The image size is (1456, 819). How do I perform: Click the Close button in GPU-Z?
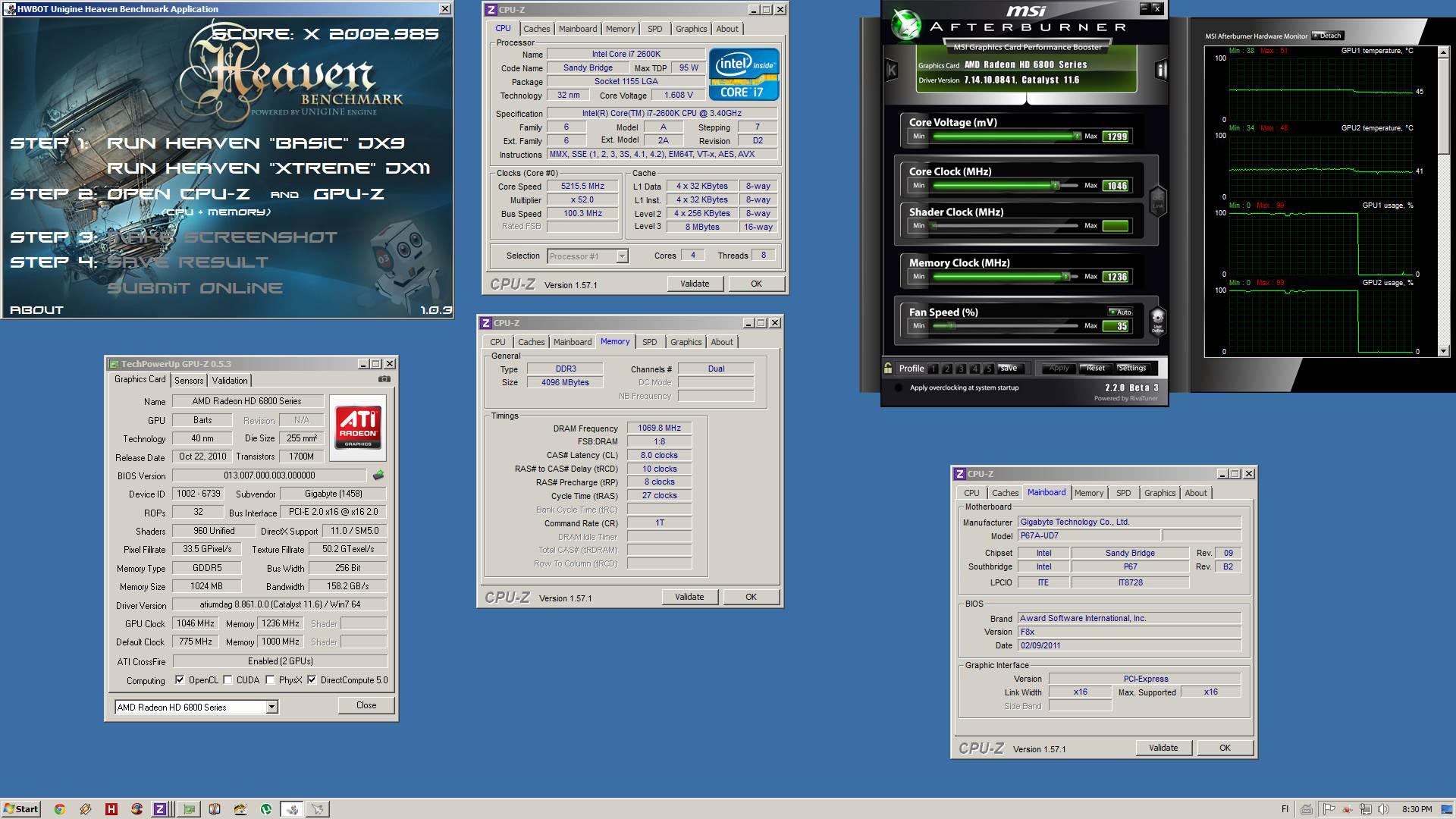pos(366,705)
